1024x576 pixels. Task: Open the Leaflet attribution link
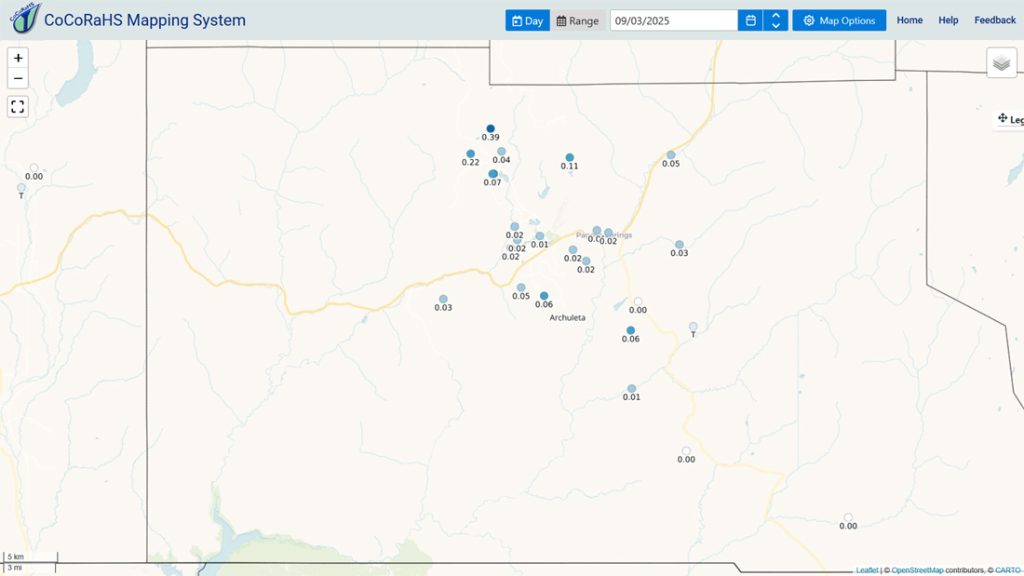(867, 570)
